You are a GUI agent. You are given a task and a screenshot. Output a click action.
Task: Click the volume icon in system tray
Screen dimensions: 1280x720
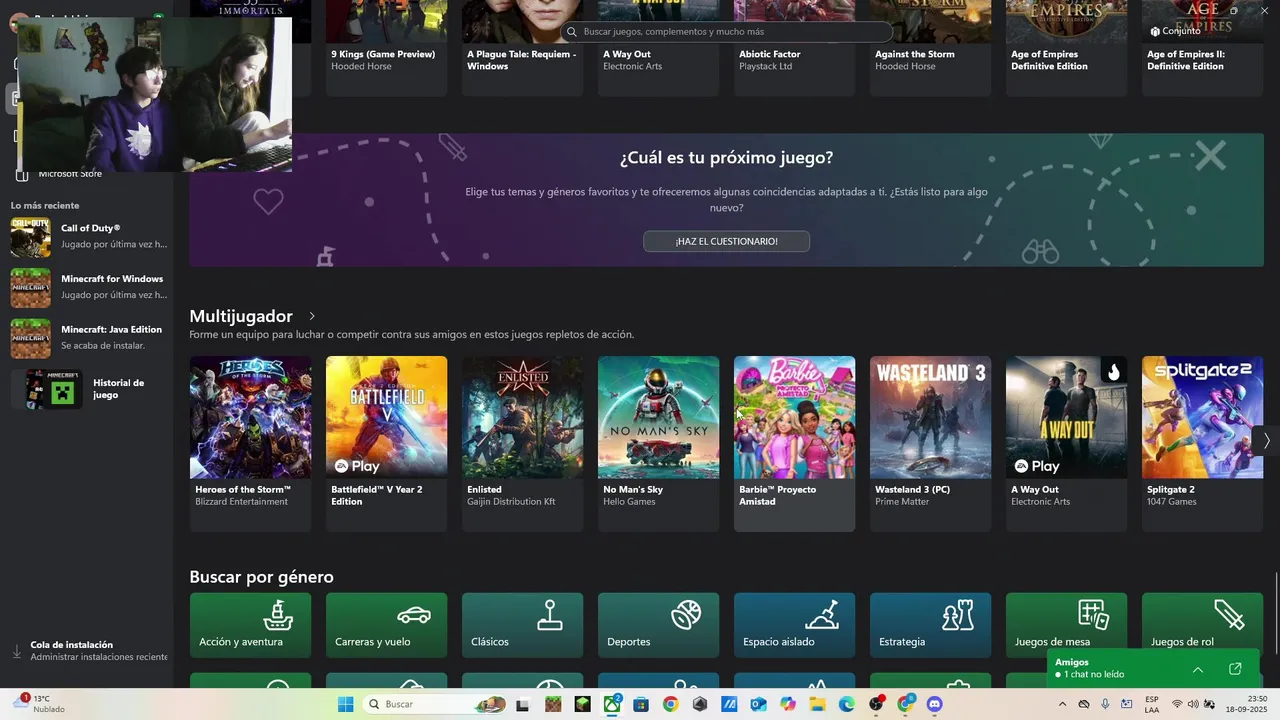(x=1193, y=704)
